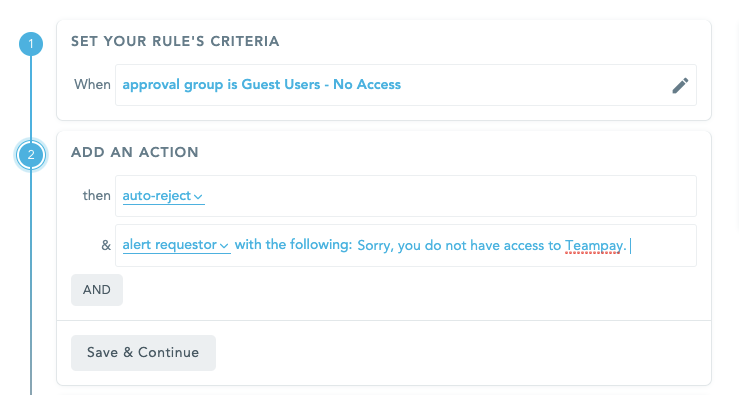Click the 'When' label before criteria

click(92, 84)
